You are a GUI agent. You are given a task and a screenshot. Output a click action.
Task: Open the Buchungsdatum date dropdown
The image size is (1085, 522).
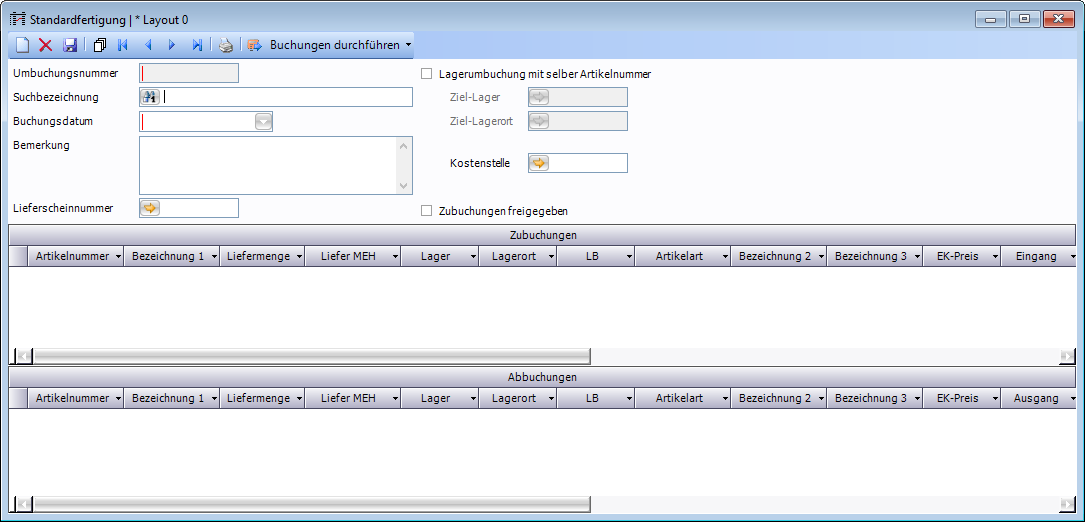click(x=263, y=122)
